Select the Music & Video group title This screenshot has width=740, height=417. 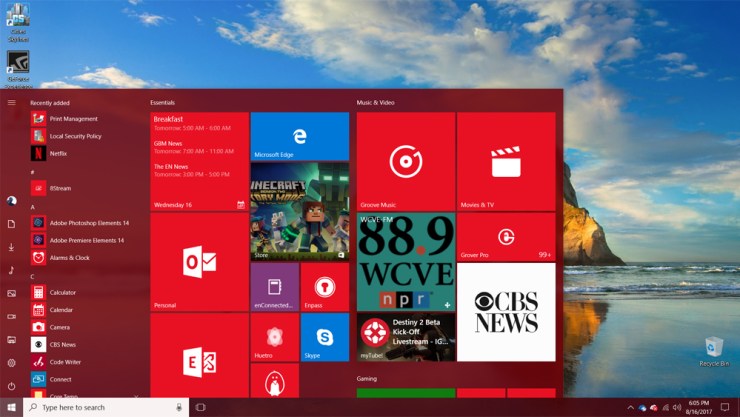pyautogui.click(x=375, y=102)
